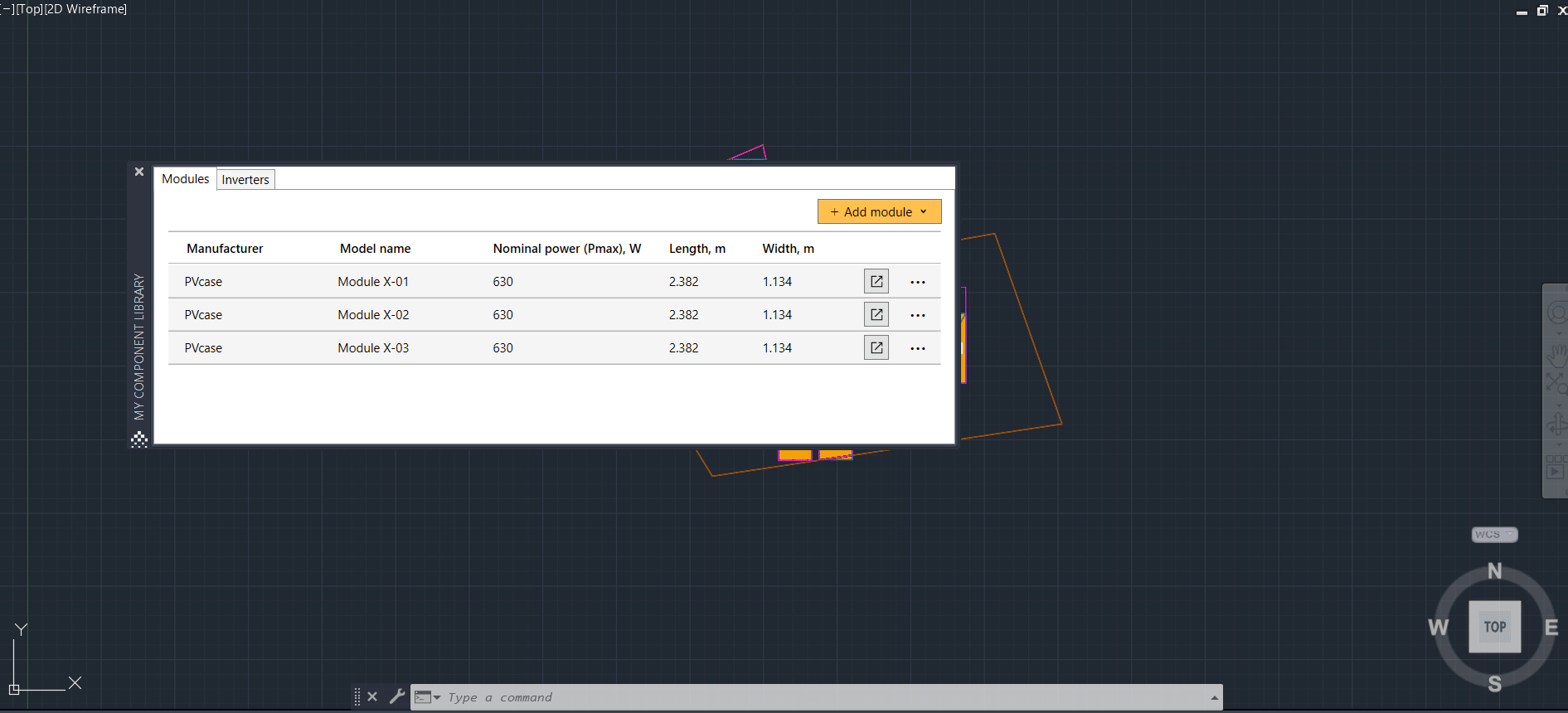Close the My Component Library palette
Screen dimensions: 1568x713
pyautogui.click(x=139, y=172)
